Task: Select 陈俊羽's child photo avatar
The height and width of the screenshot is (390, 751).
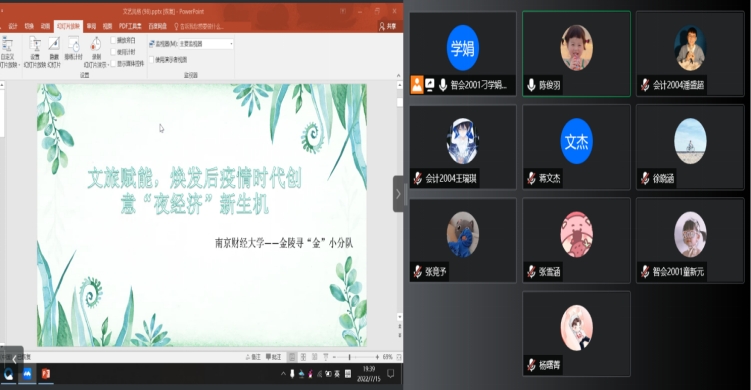Action: coord(576,48)
